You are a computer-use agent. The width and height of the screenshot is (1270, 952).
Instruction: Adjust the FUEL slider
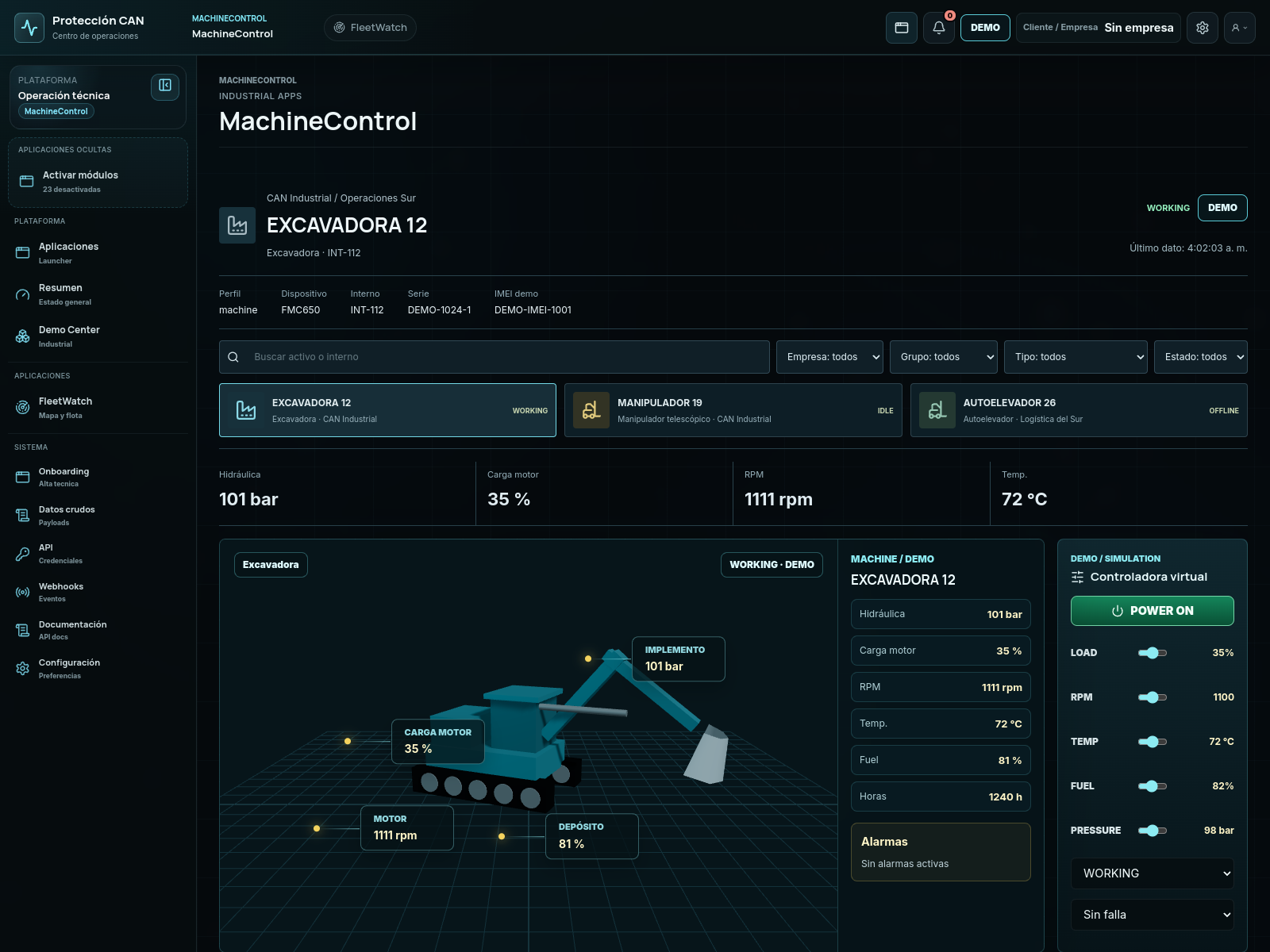(1153, 786)
